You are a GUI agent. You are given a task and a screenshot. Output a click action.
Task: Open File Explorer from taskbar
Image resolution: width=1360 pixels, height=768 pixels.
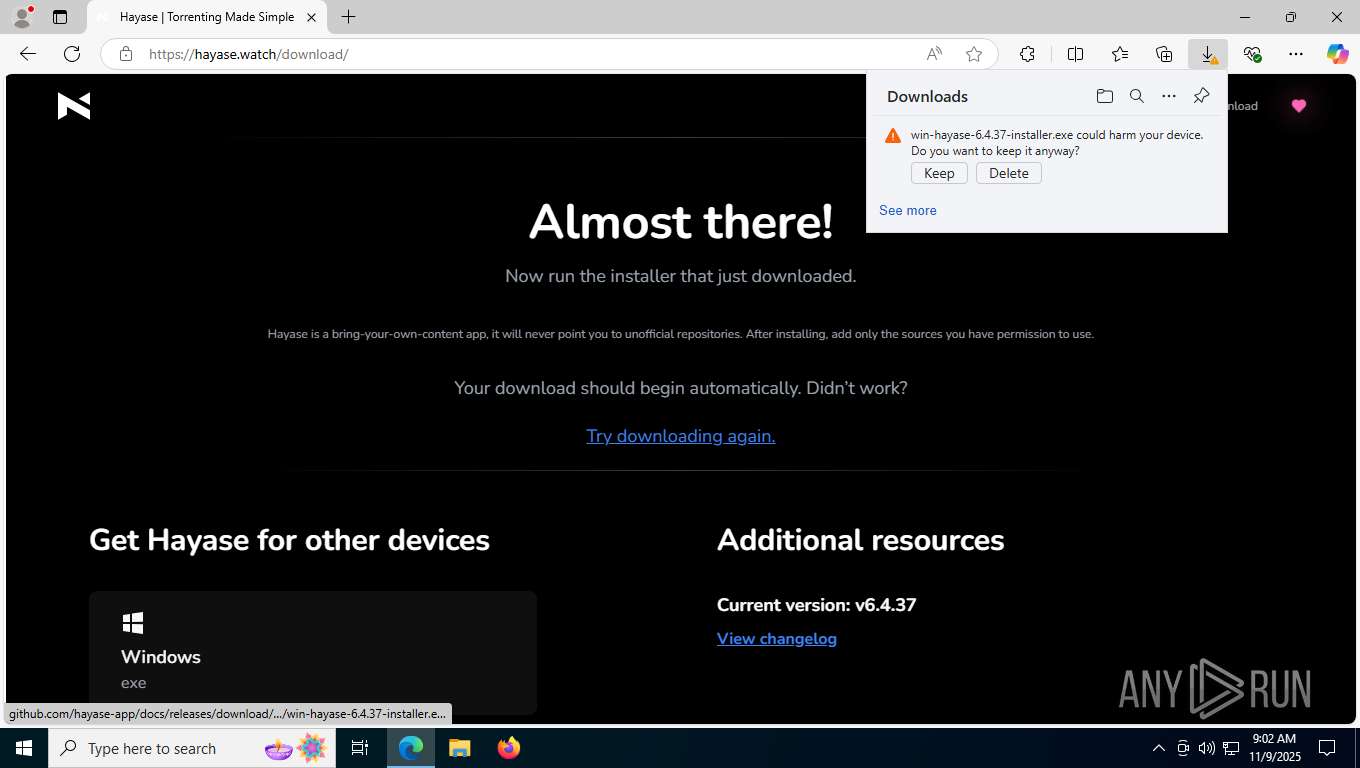coord(459,748)
